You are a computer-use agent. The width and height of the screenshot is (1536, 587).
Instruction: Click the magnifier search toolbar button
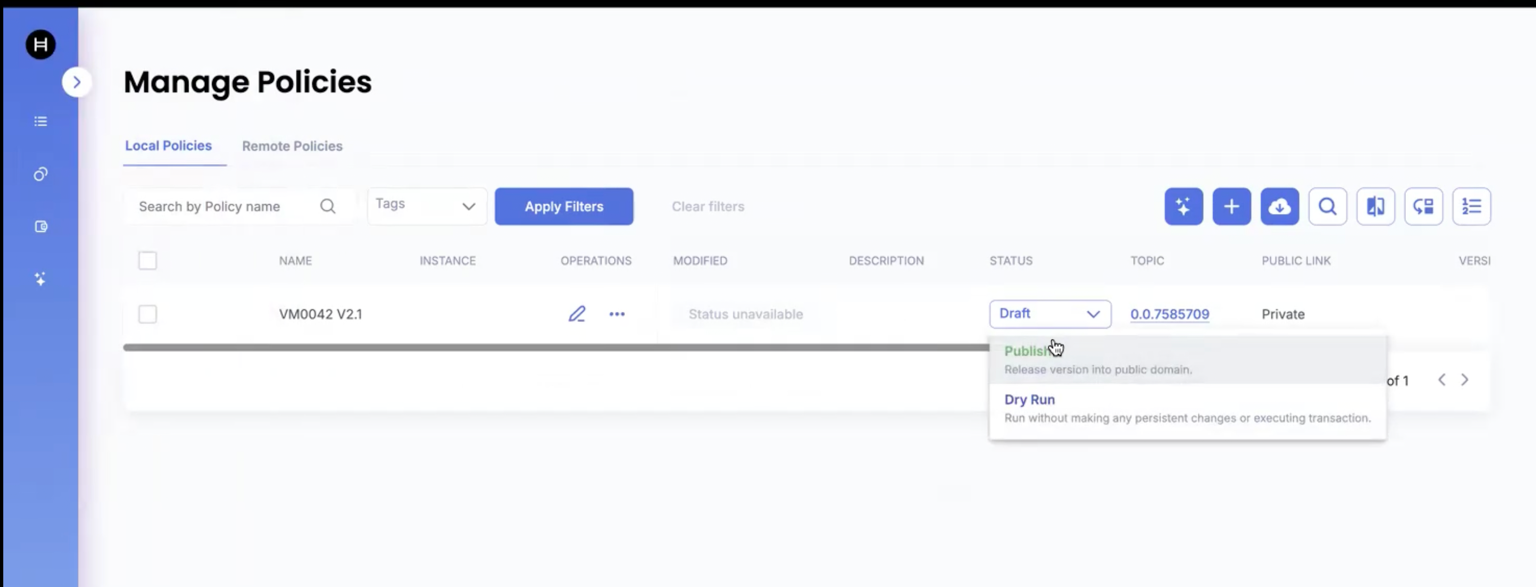tap(1327, 207)
